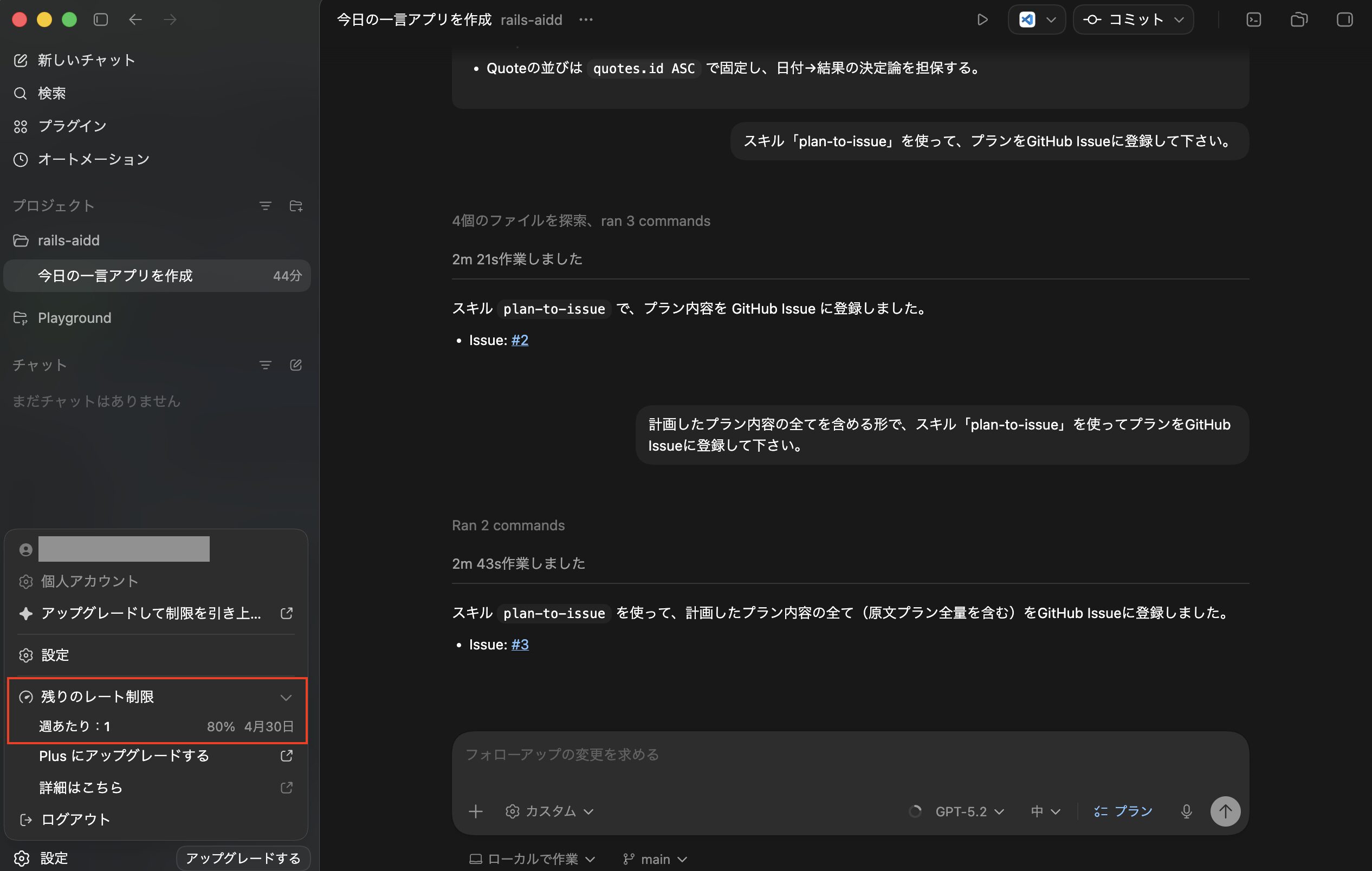Expand the コミット commit dropdown
1372x871 pixels.
[1179, 20]
